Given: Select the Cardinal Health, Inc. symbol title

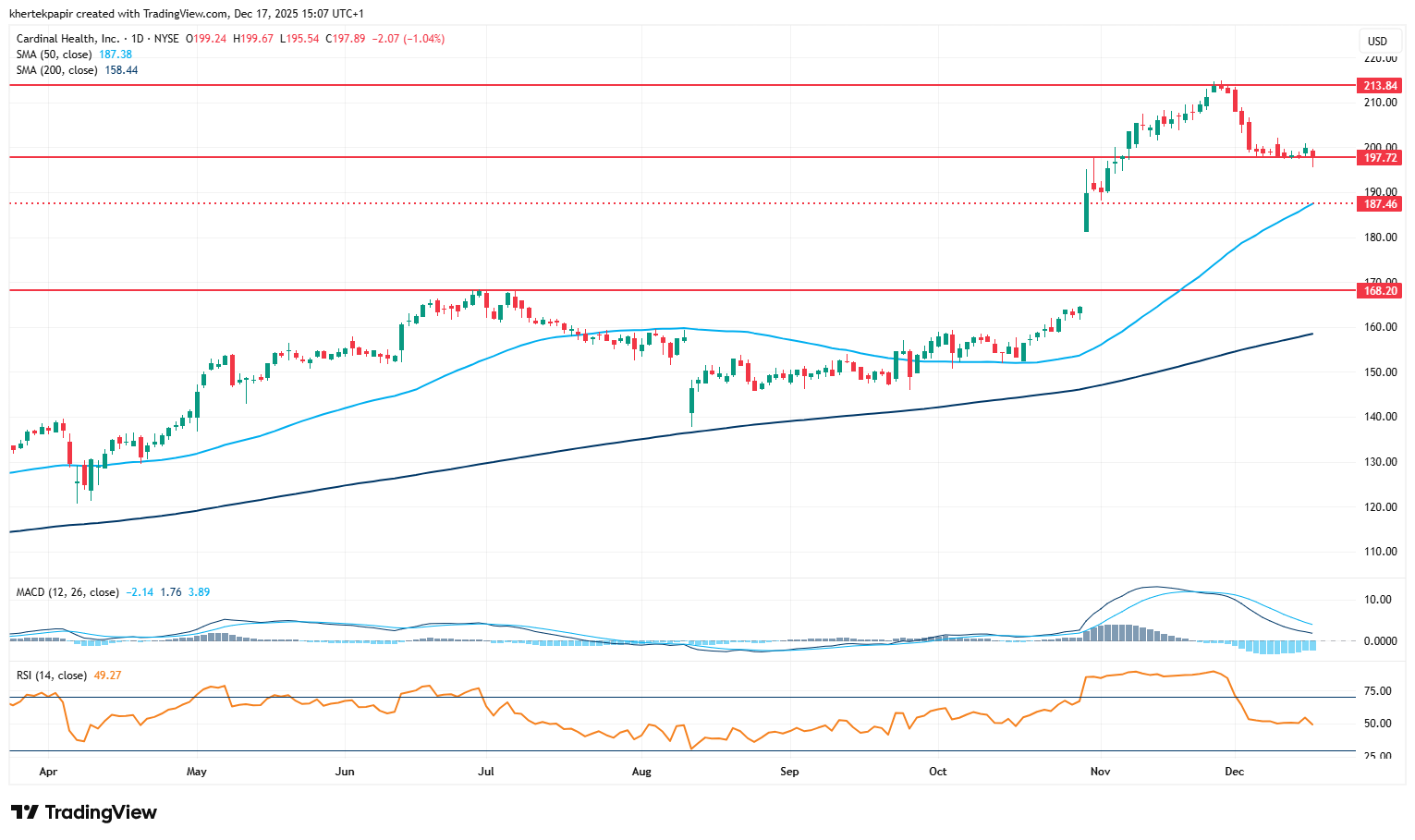Looking at the screenshot, I should pos(67,39).
